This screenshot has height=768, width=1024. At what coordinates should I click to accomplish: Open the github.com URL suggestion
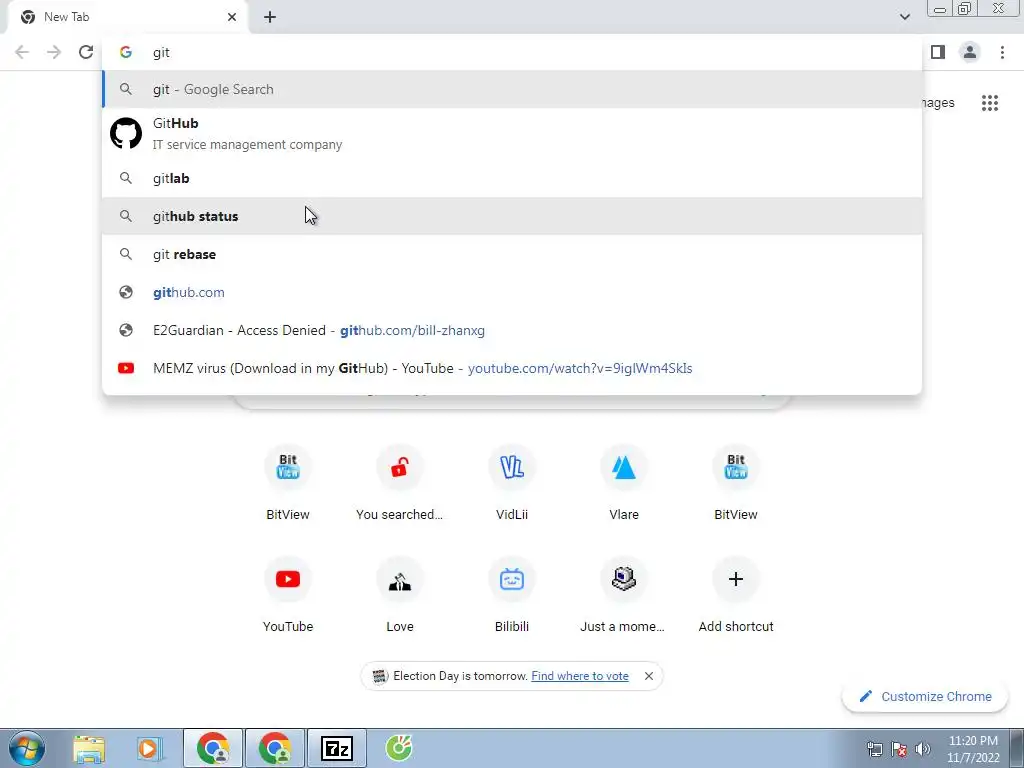coord(512,292)
